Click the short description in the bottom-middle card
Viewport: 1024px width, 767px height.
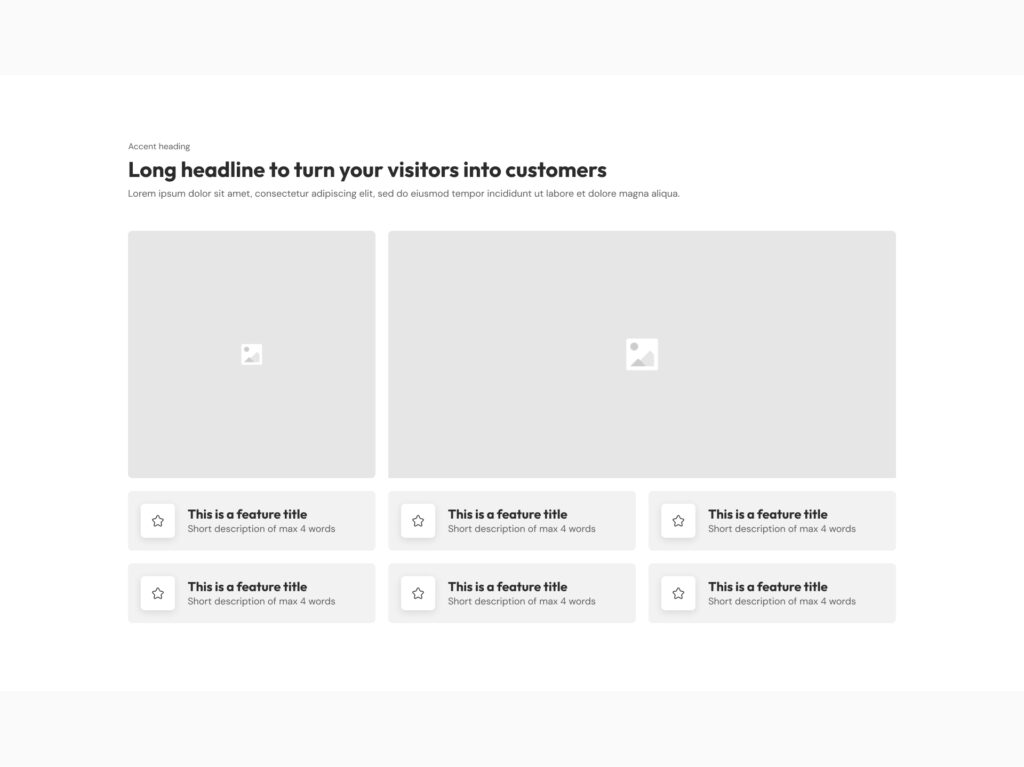pyautogui.click(x=521, y=602)
